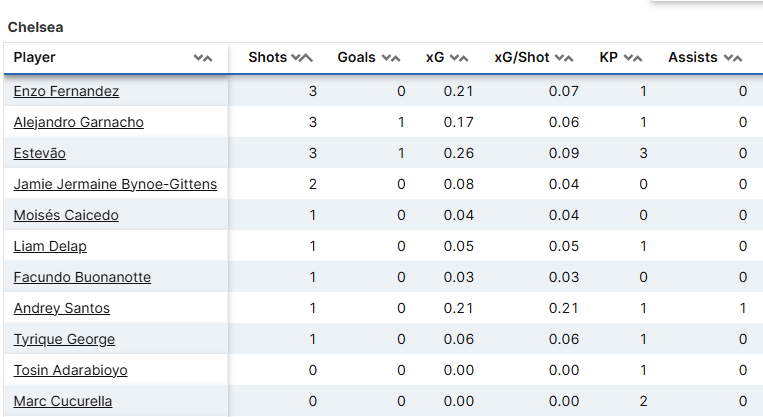The image size is (763, 417).
Task: Click Tosin Adarabioyo's name
Action: pyautogui.click(x=71, y=370)
